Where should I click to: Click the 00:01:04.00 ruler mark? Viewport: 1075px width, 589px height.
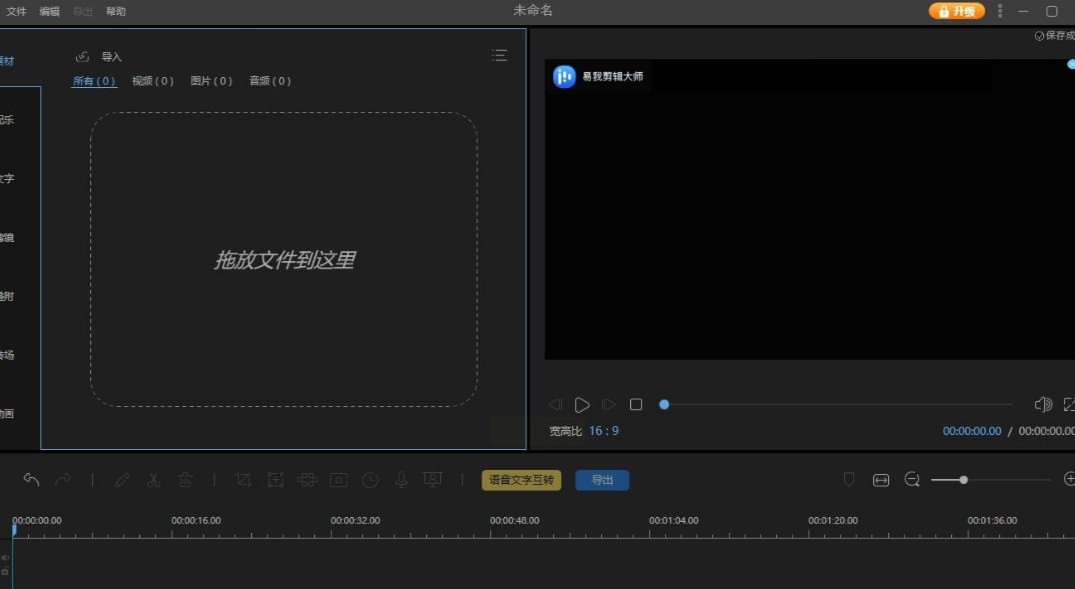coord(674,520)
